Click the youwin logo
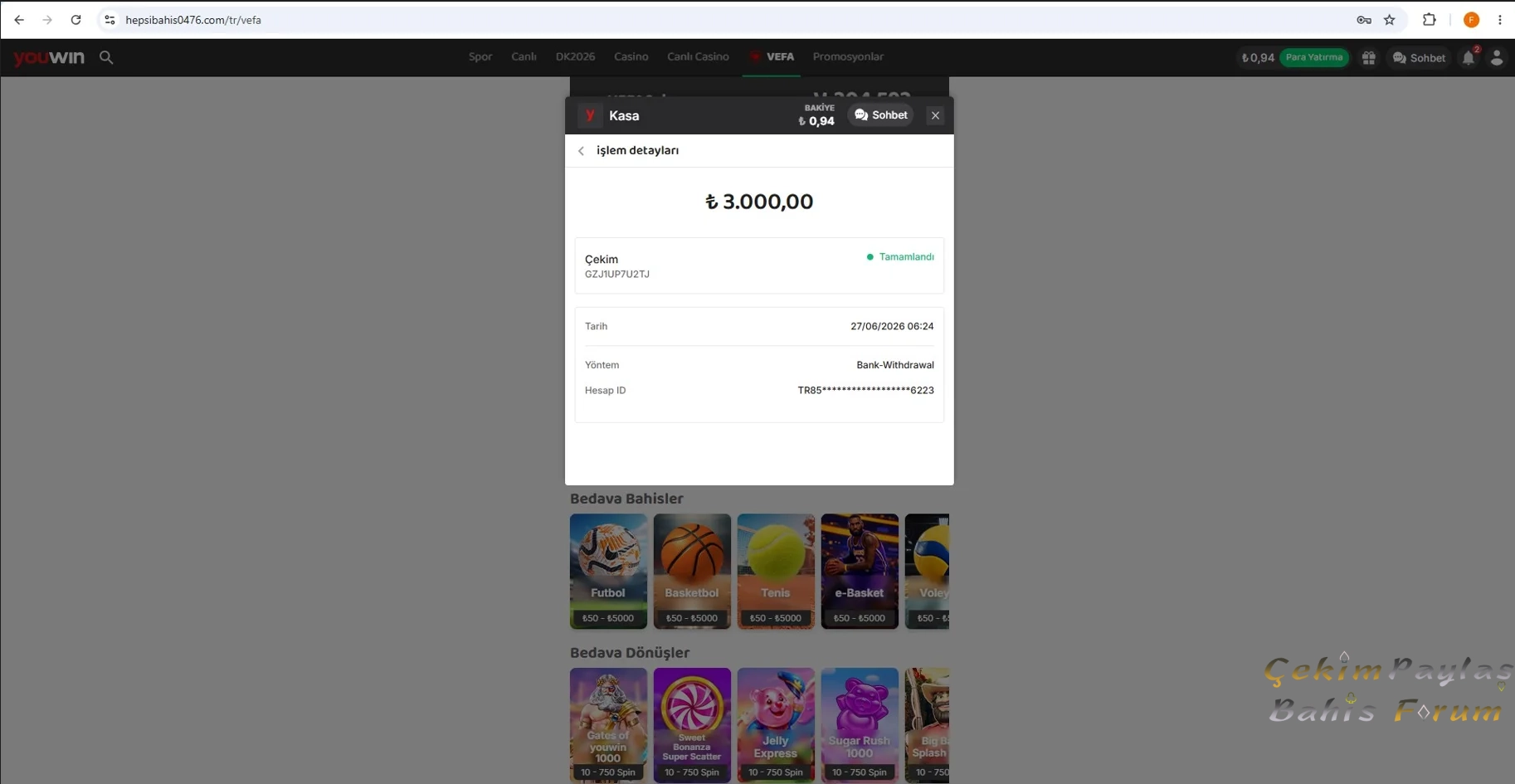Image resolution: width=1515 pixels, height=784 pixels. (x=49, y=57)
